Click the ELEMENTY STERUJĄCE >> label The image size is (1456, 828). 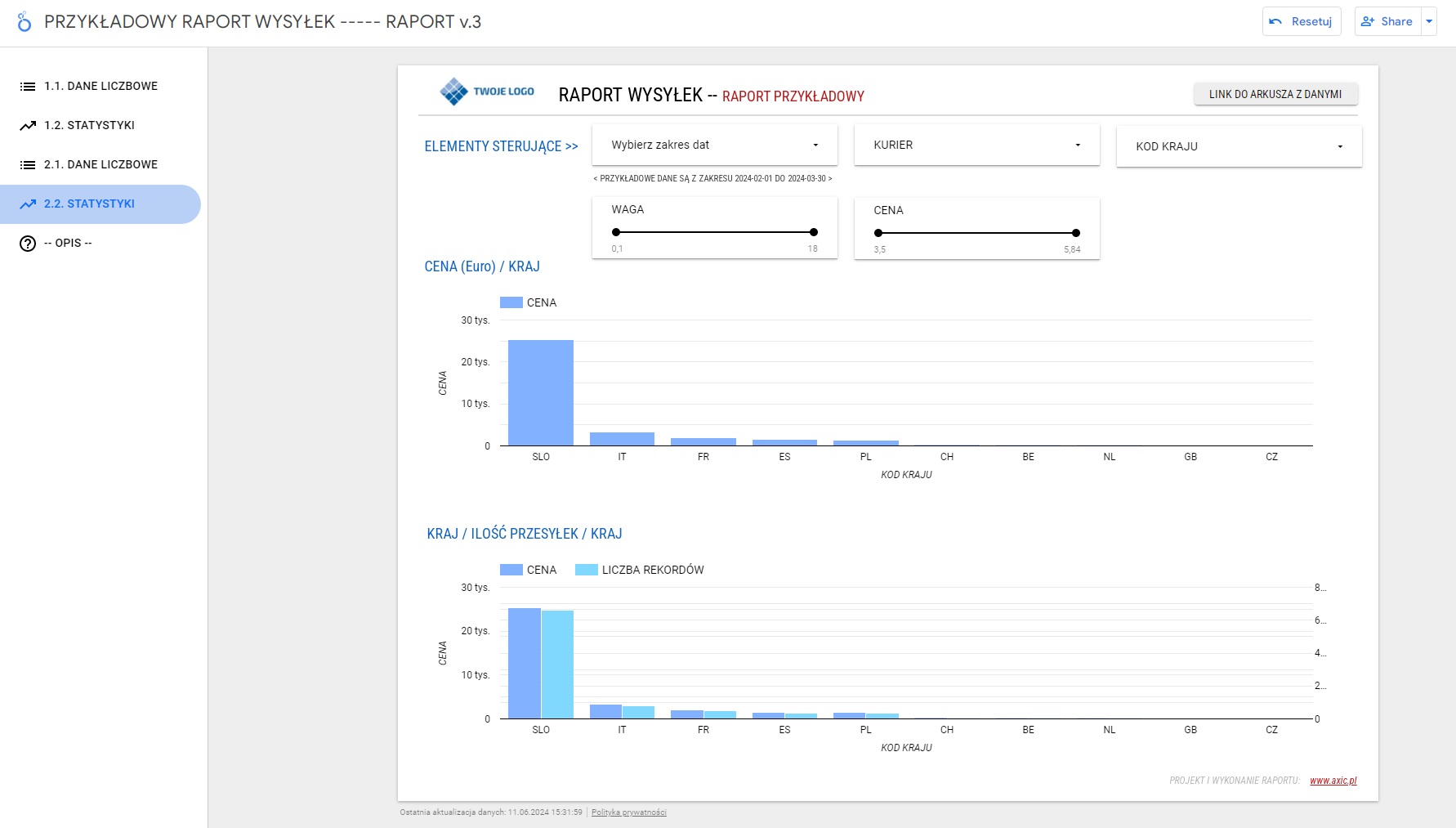(x=501, y=146)
